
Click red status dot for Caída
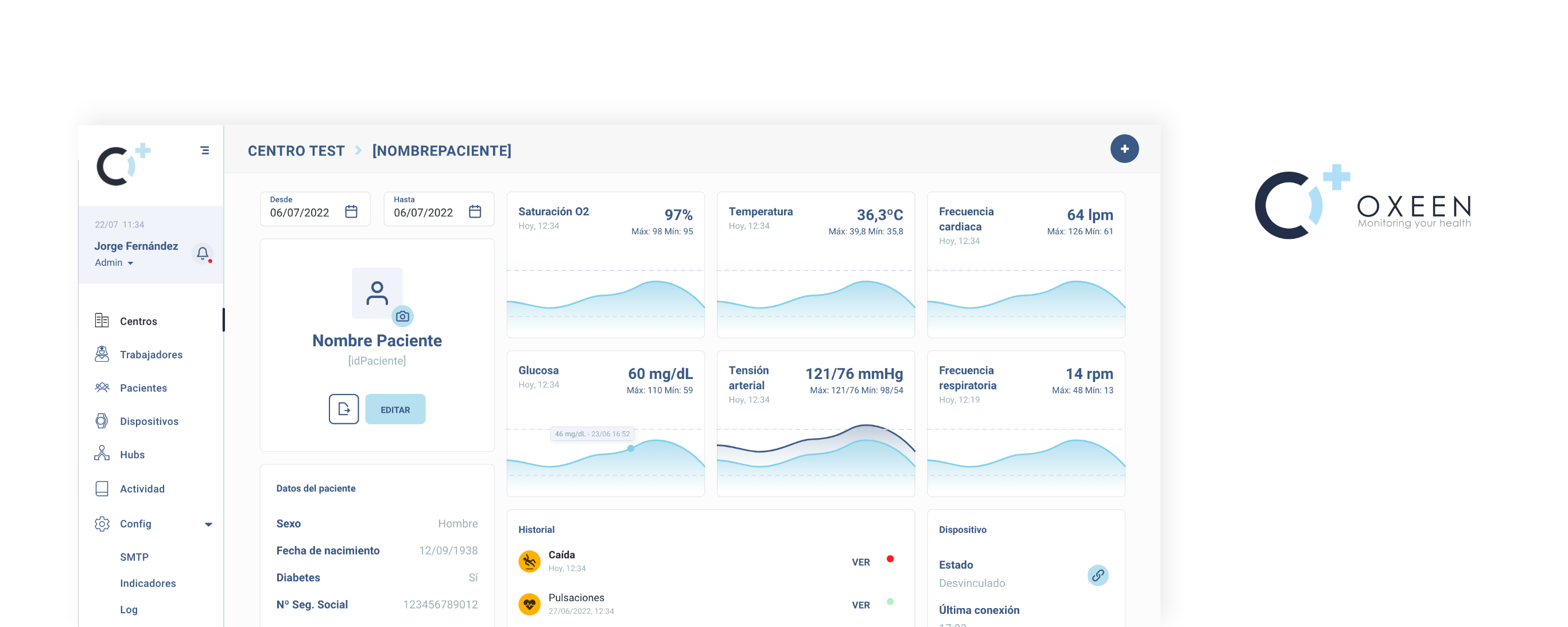coord(890,559)
